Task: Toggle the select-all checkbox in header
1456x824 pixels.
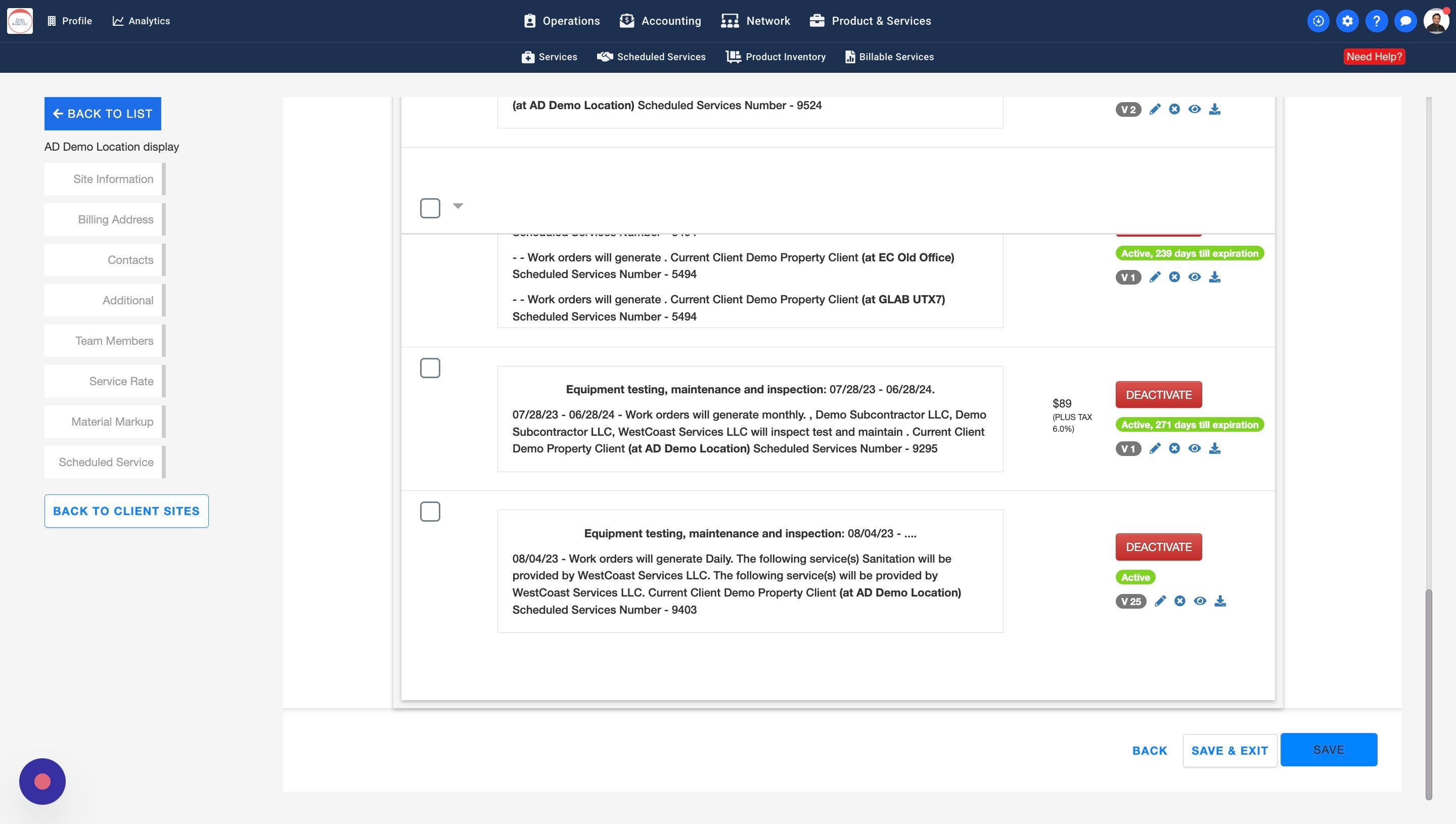Action: click(x=430, y=208)
